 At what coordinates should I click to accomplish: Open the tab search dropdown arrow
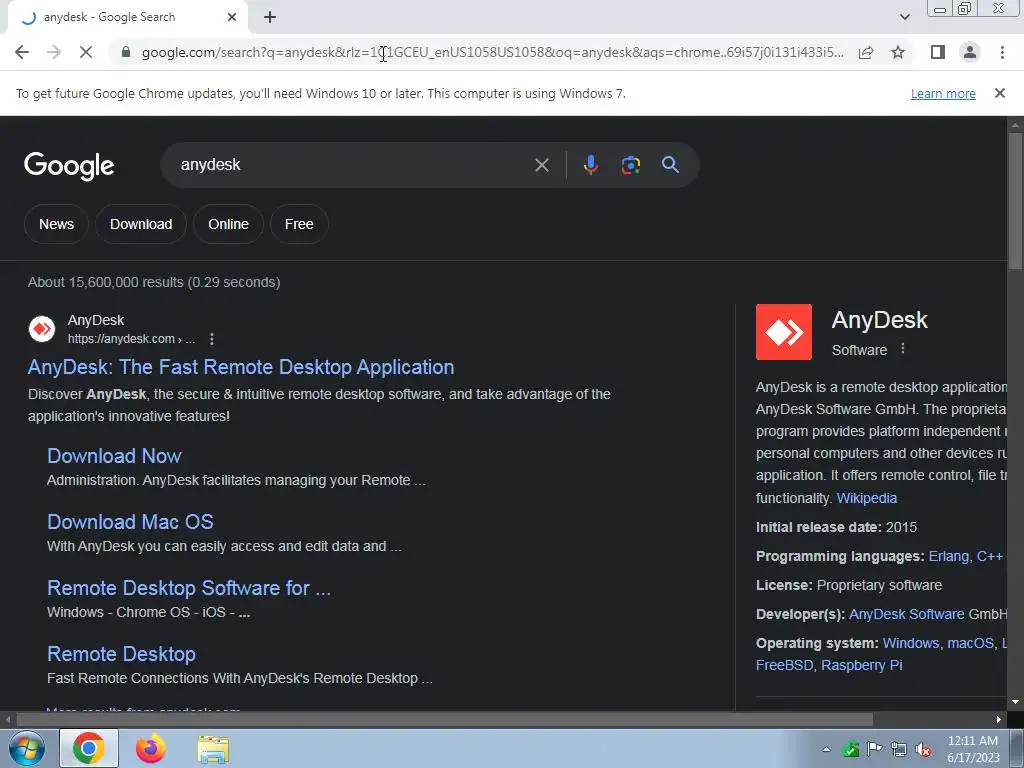[904, 18]
